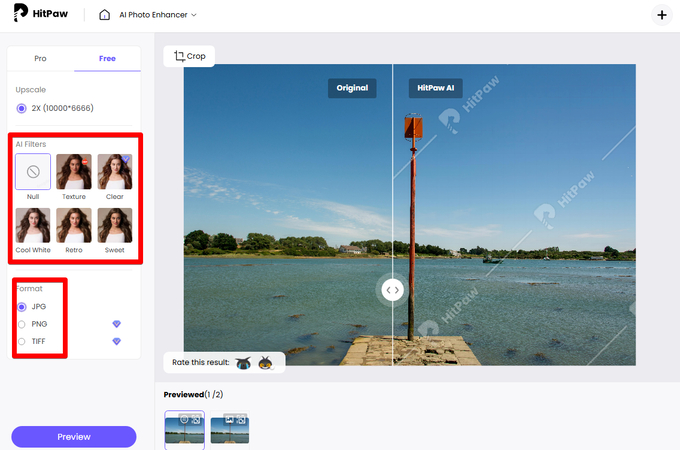
Task: Select the 2X (10000*6666) upscale option
Action: click(55, 108)
